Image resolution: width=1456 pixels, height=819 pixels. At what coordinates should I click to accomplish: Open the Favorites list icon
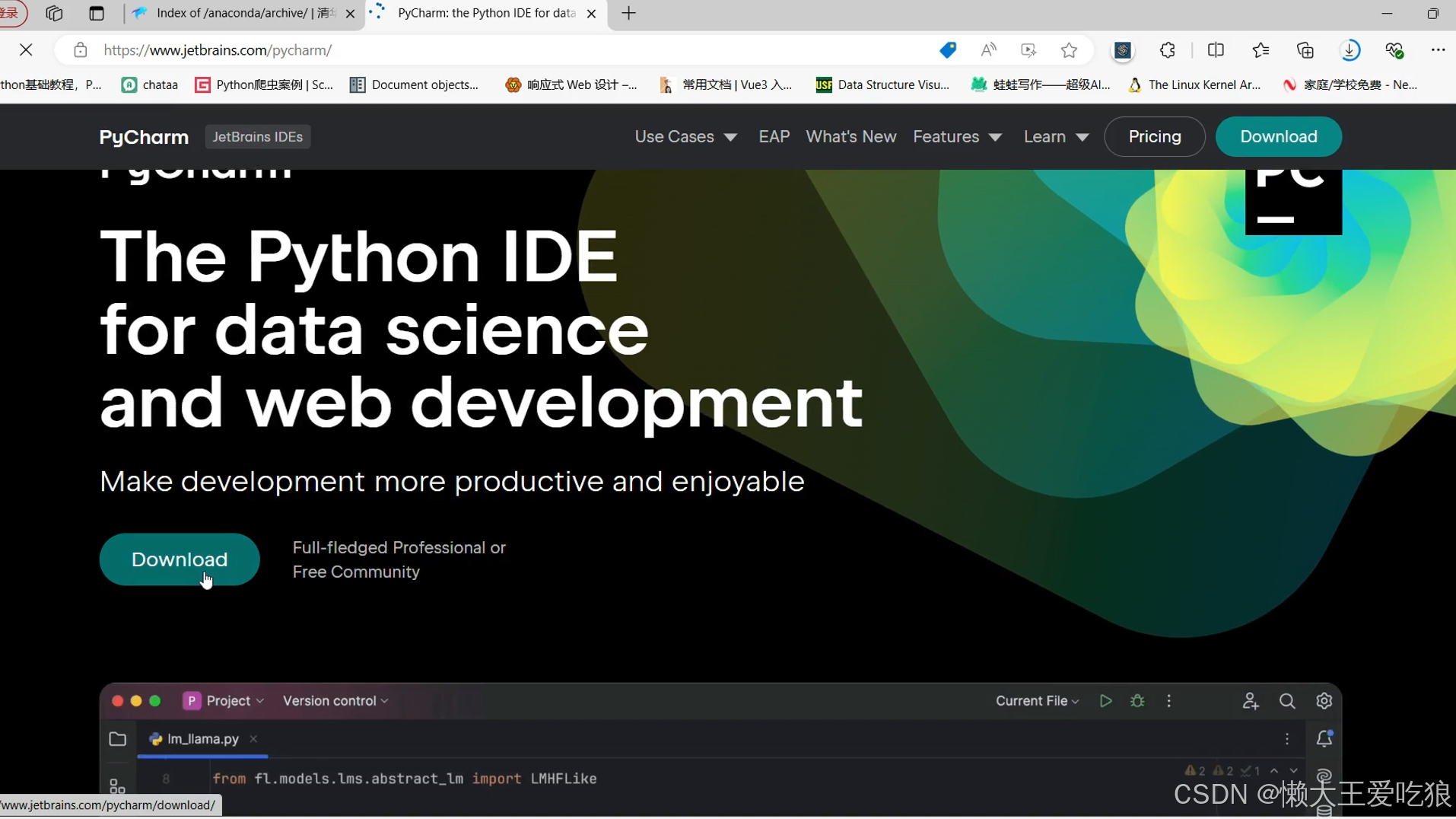tap(1260, 50)
